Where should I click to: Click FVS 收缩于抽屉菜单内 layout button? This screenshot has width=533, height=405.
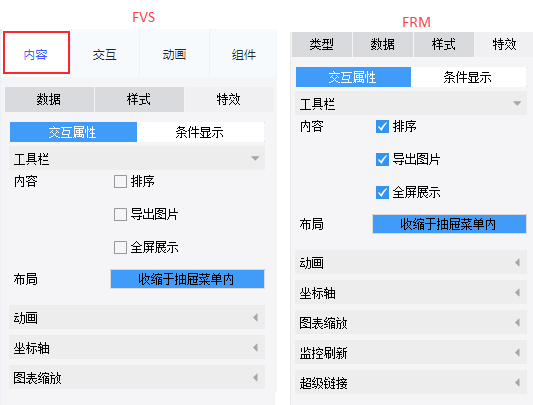(x=187, y=279)
